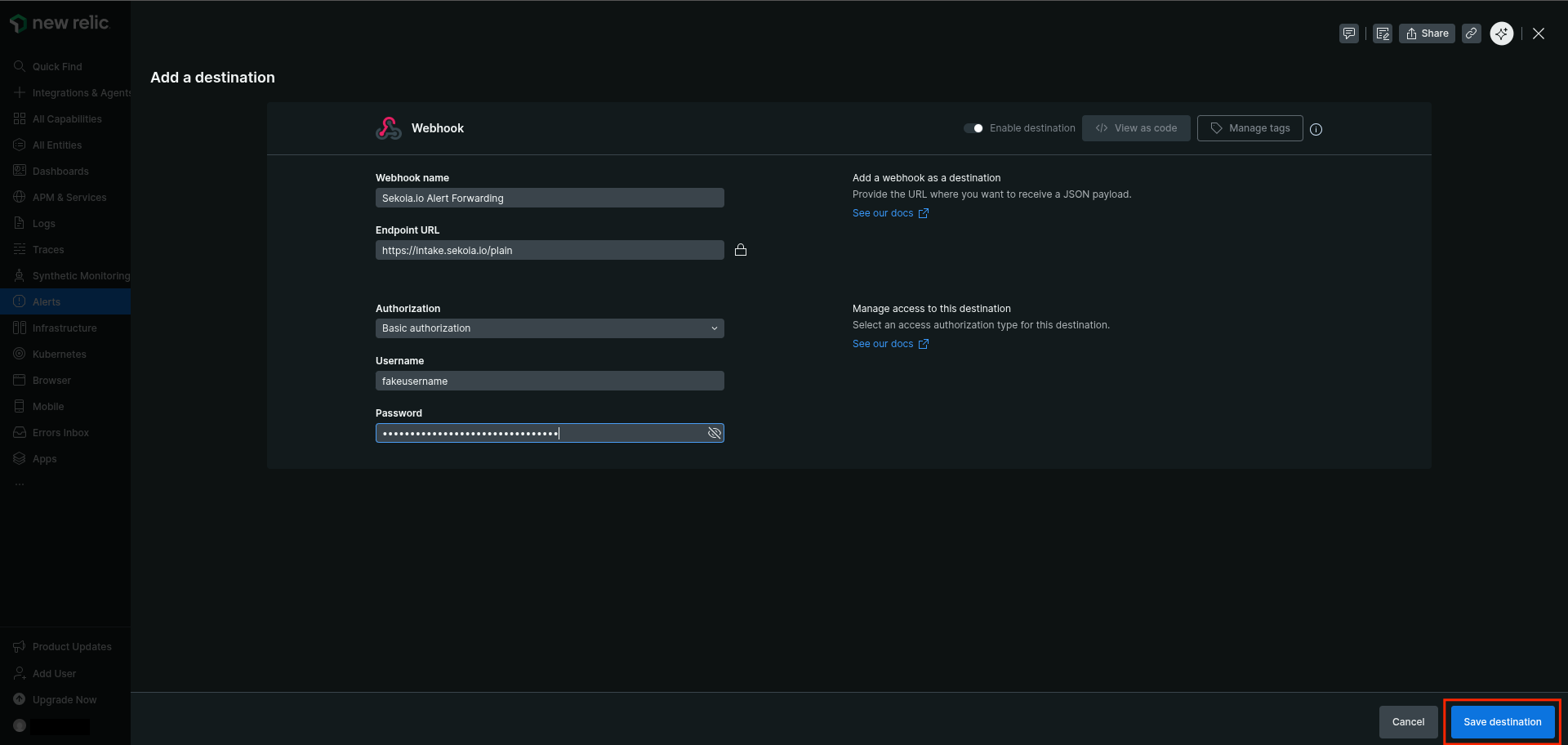Go to Logs in the sidebar

44,223
